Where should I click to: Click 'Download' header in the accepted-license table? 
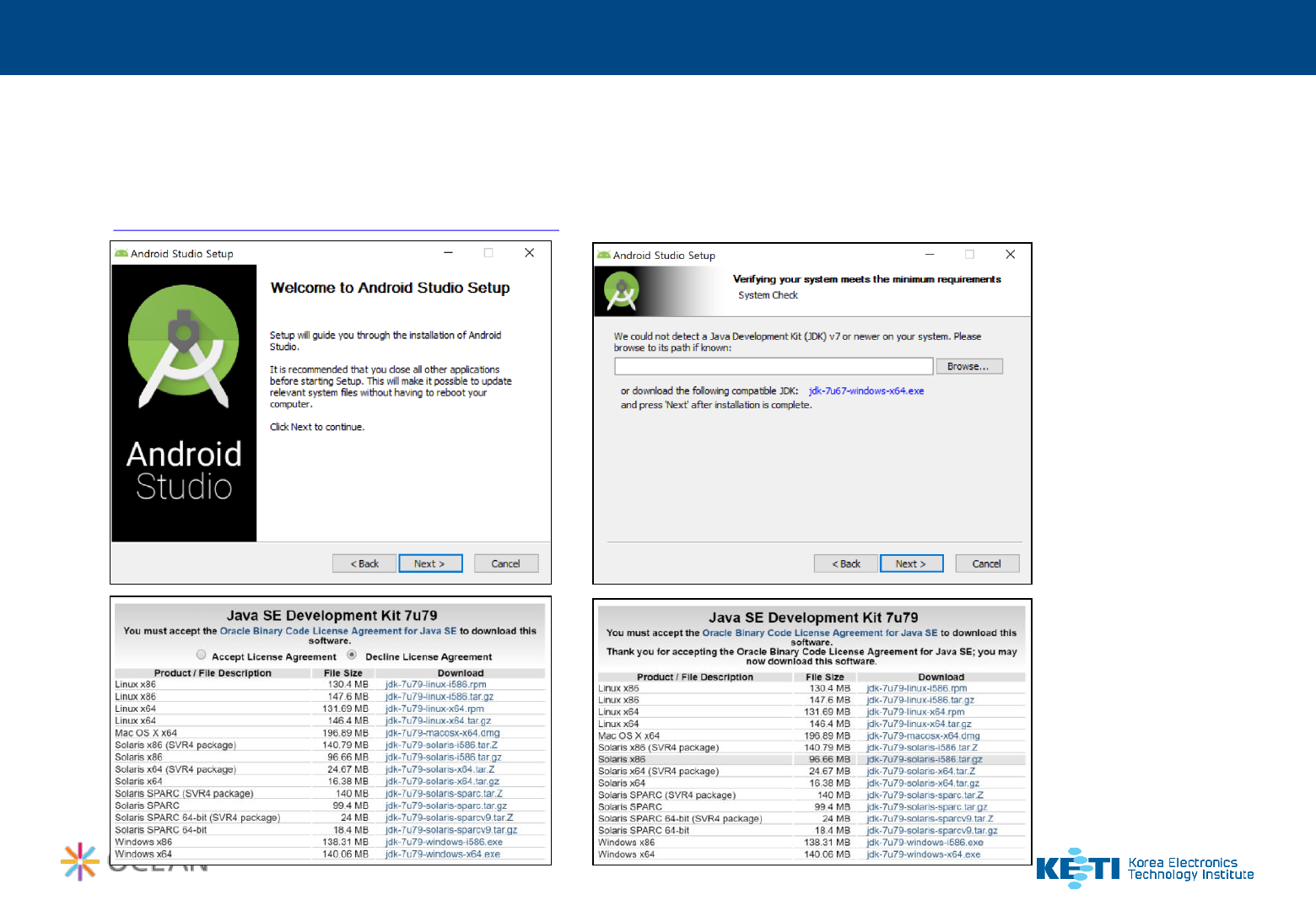[941, 677]
